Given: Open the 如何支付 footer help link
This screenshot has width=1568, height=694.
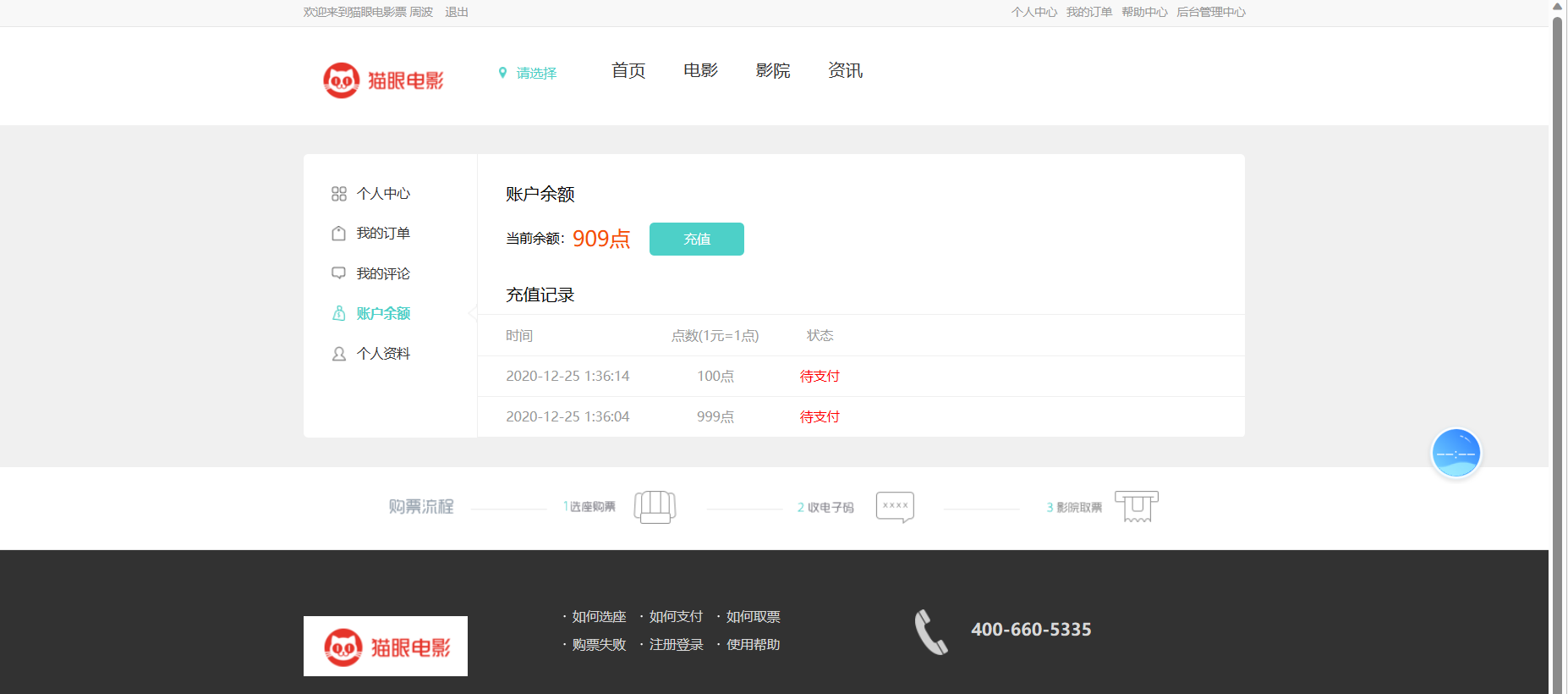Looking at the screenshot, I should [676, 617].
